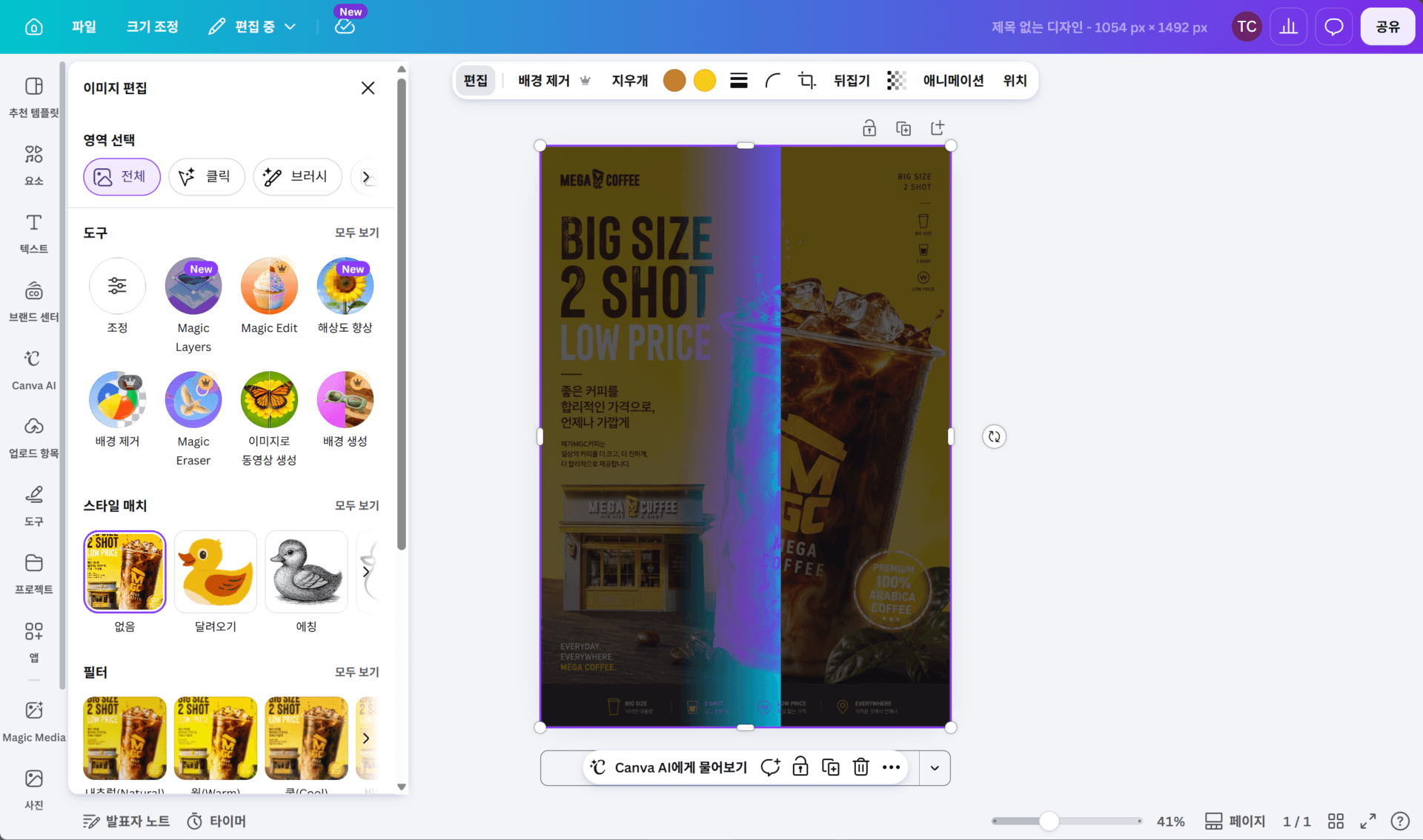Open the 요소 elements panel
The width and height of the screenshot is (1423, 840).
click(x=33, y=164)
